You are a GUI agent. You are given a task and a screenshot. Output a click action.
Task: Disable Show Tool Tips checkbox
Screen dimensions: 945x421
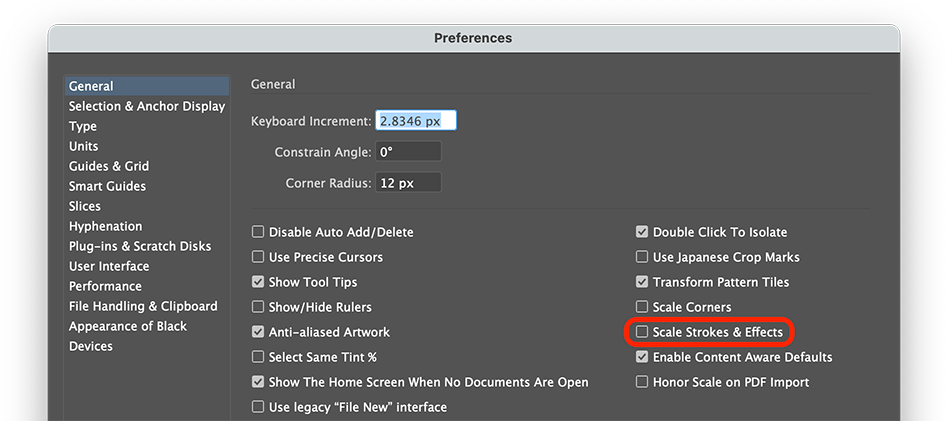click(x=258, y=282)
